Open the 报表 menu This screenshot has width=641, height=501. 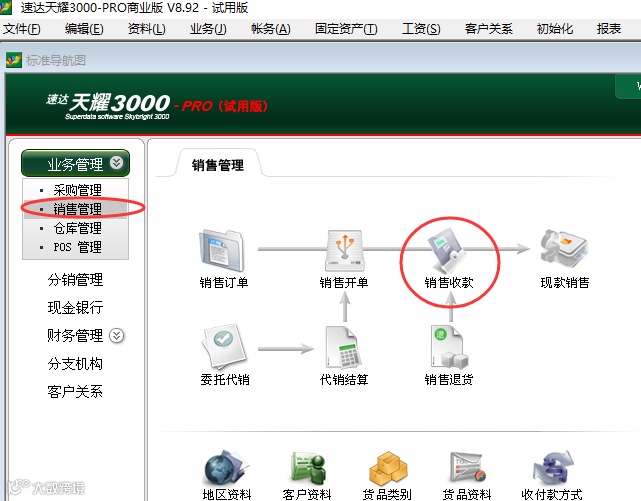point(609,29)
